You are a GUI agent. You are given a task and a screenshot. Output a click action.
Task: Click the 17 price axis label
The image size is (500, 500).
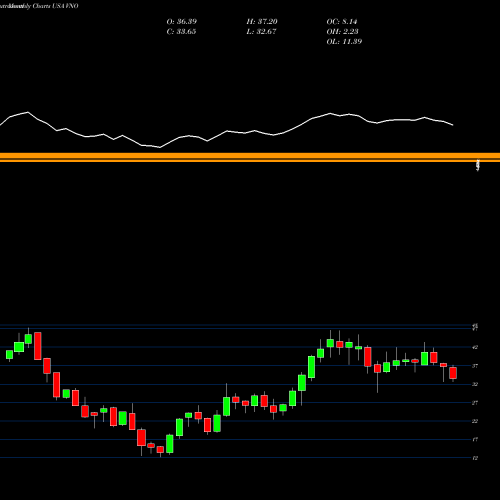click(x=475, y=440)
